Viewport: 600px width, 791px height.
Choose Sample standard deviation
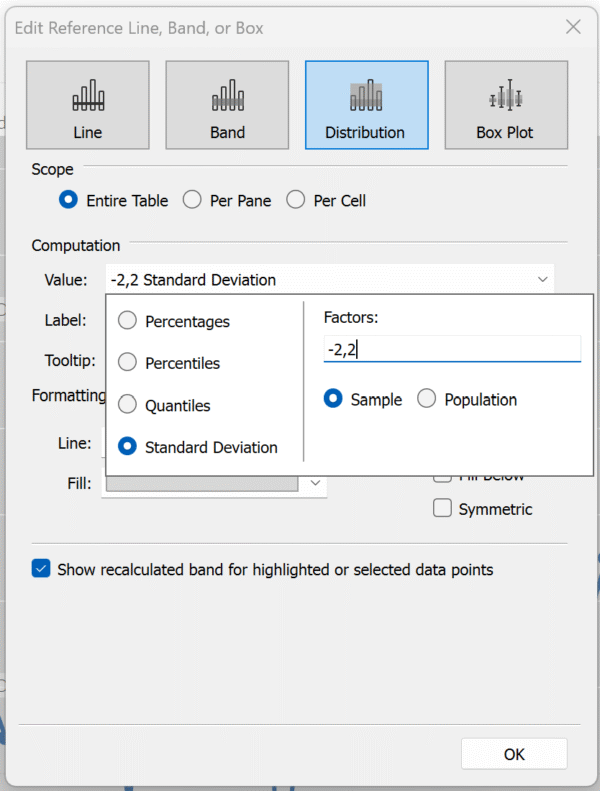tap(334, 399)
